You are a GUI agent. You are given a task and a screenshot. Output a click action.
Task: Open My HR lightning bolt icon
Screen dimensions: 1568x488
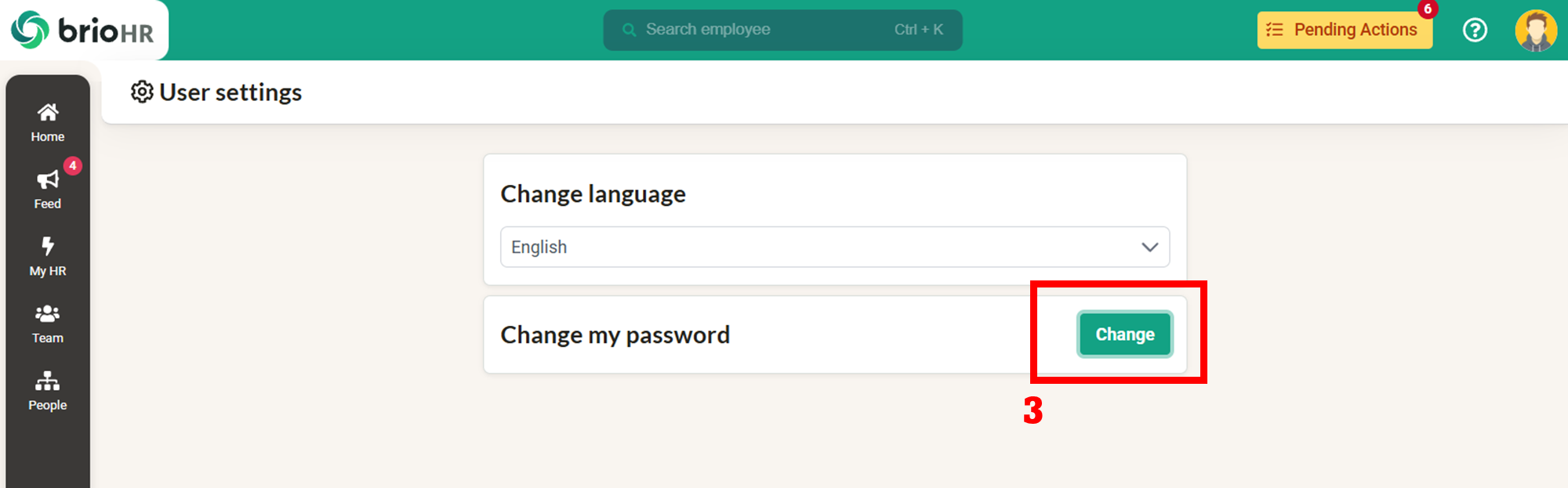(x=48, y=246)
